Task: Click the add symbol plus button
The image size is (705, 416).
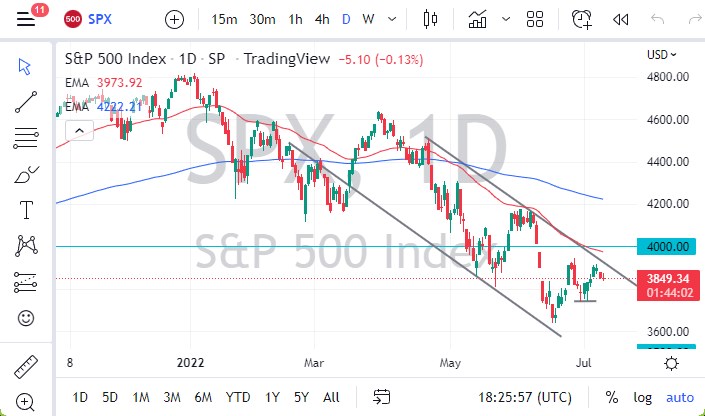Action: [175, 19]
